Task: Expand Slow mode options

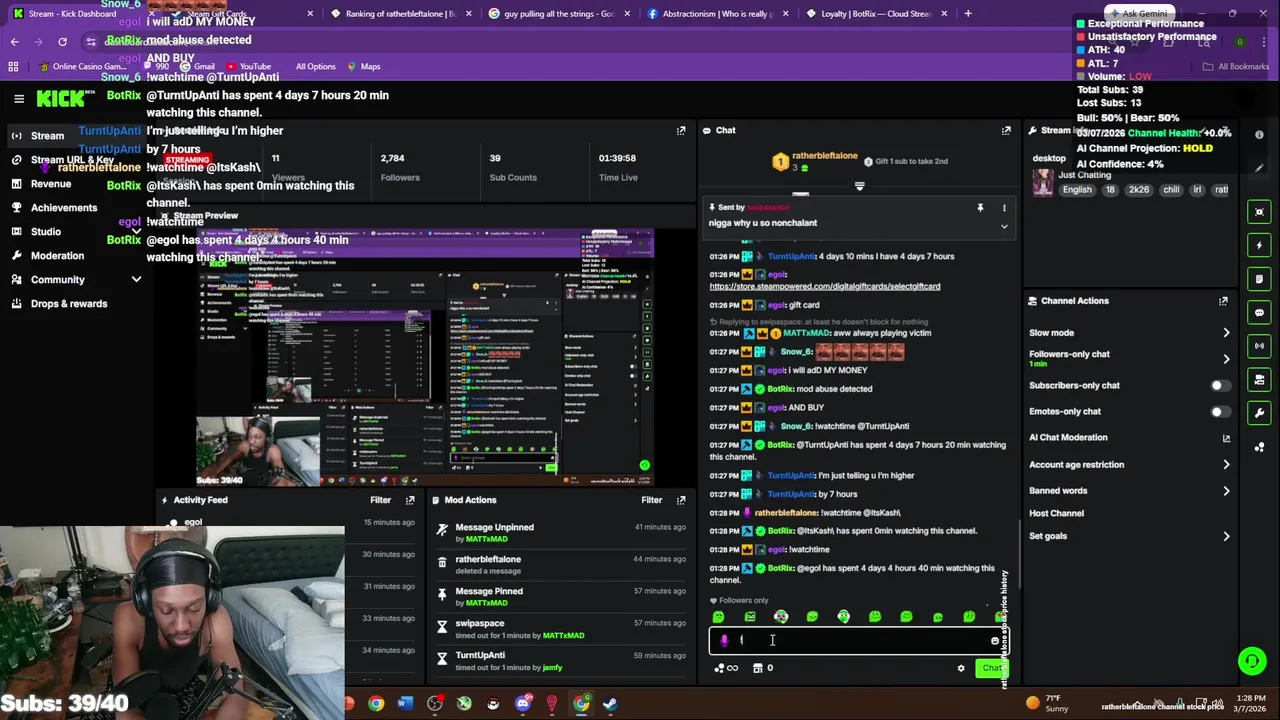Action: point(1227,333)
